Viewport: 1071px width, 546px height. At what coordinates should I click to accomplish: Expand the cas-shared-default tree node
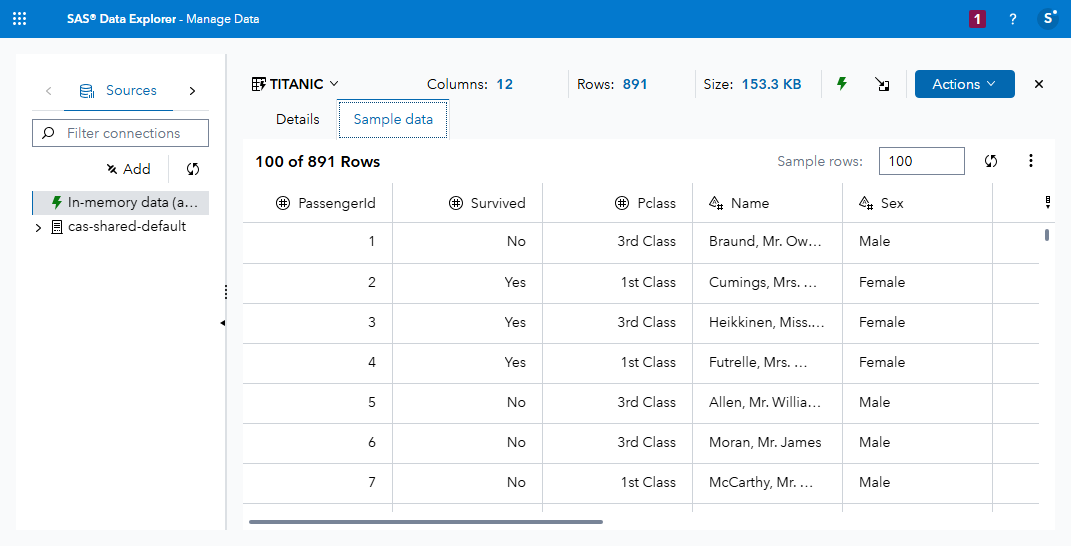[x=39, y=227]
